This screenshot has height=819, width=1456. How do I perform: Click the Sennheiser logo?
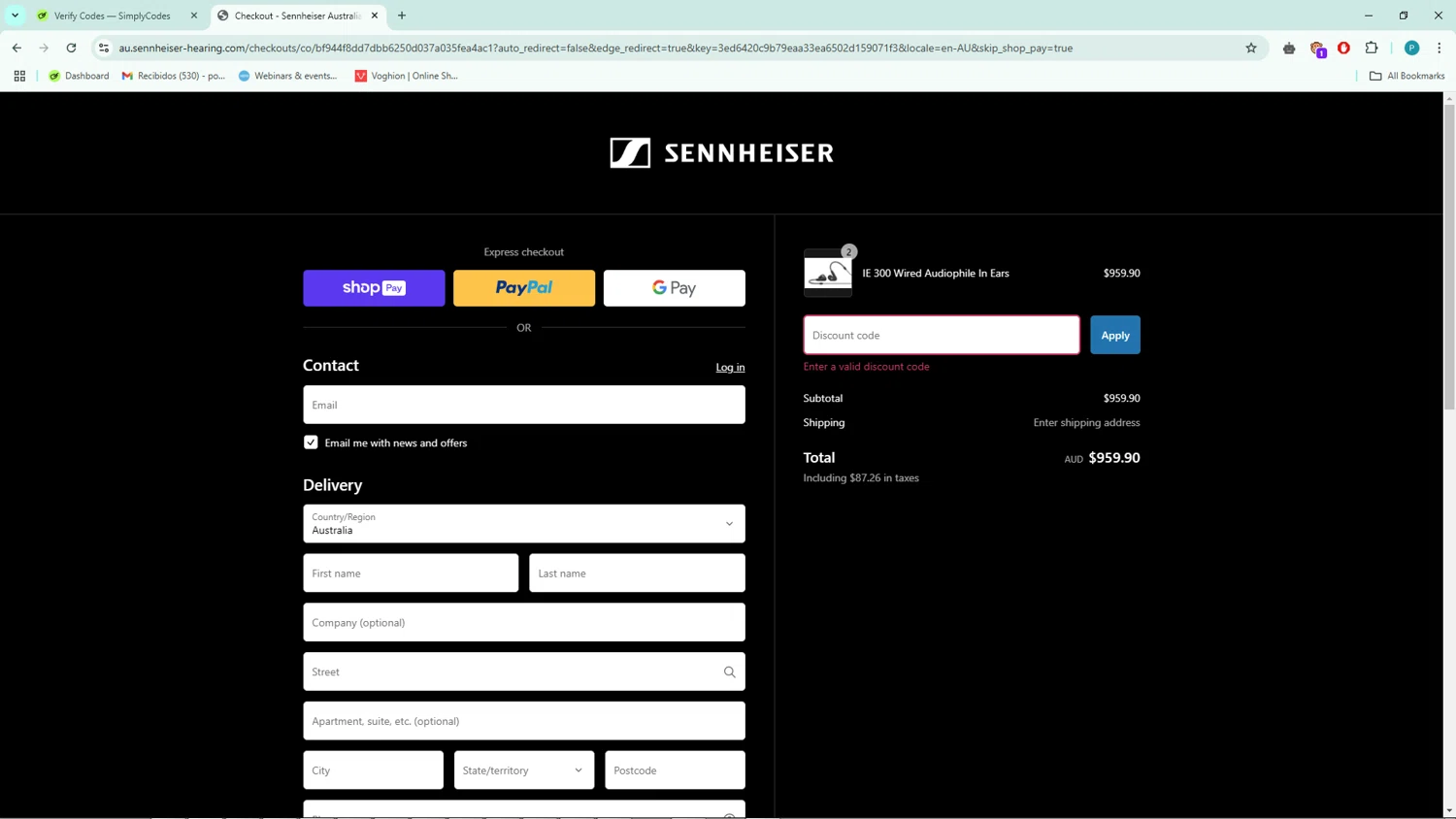[x=721, y=152]
